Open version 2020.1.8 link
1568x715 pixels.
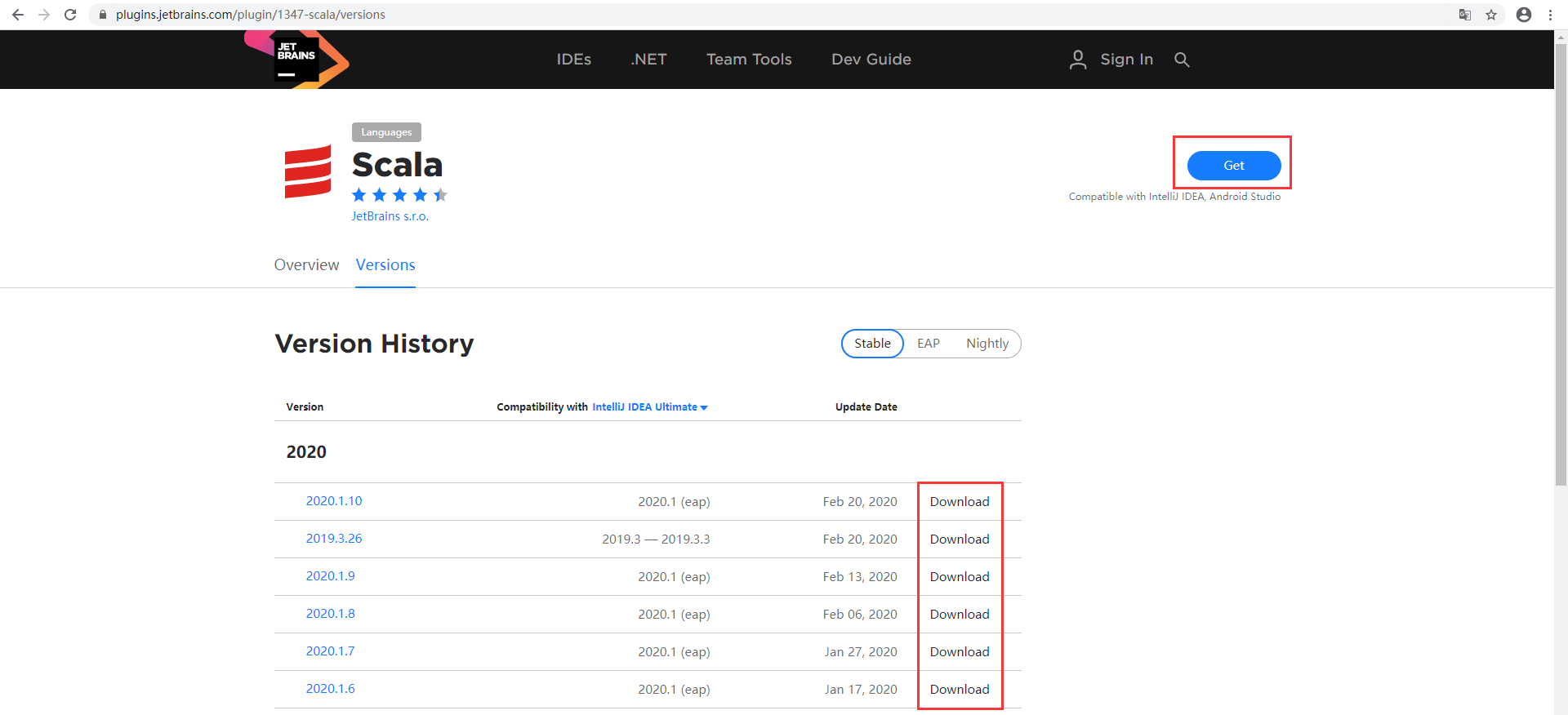[x=331, y=614]
